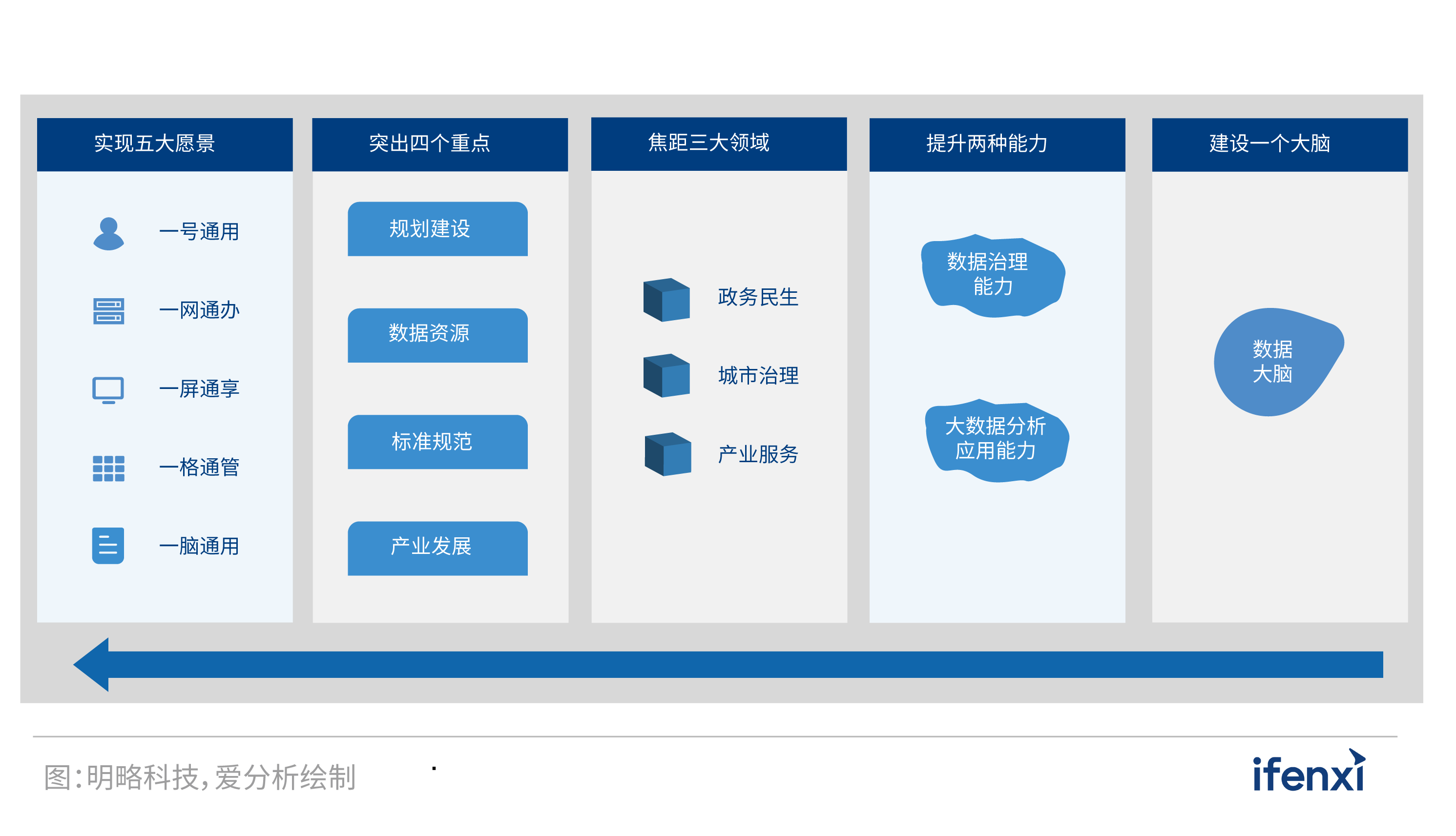Click the cube icon next to 城市治理

coord(666,375)
